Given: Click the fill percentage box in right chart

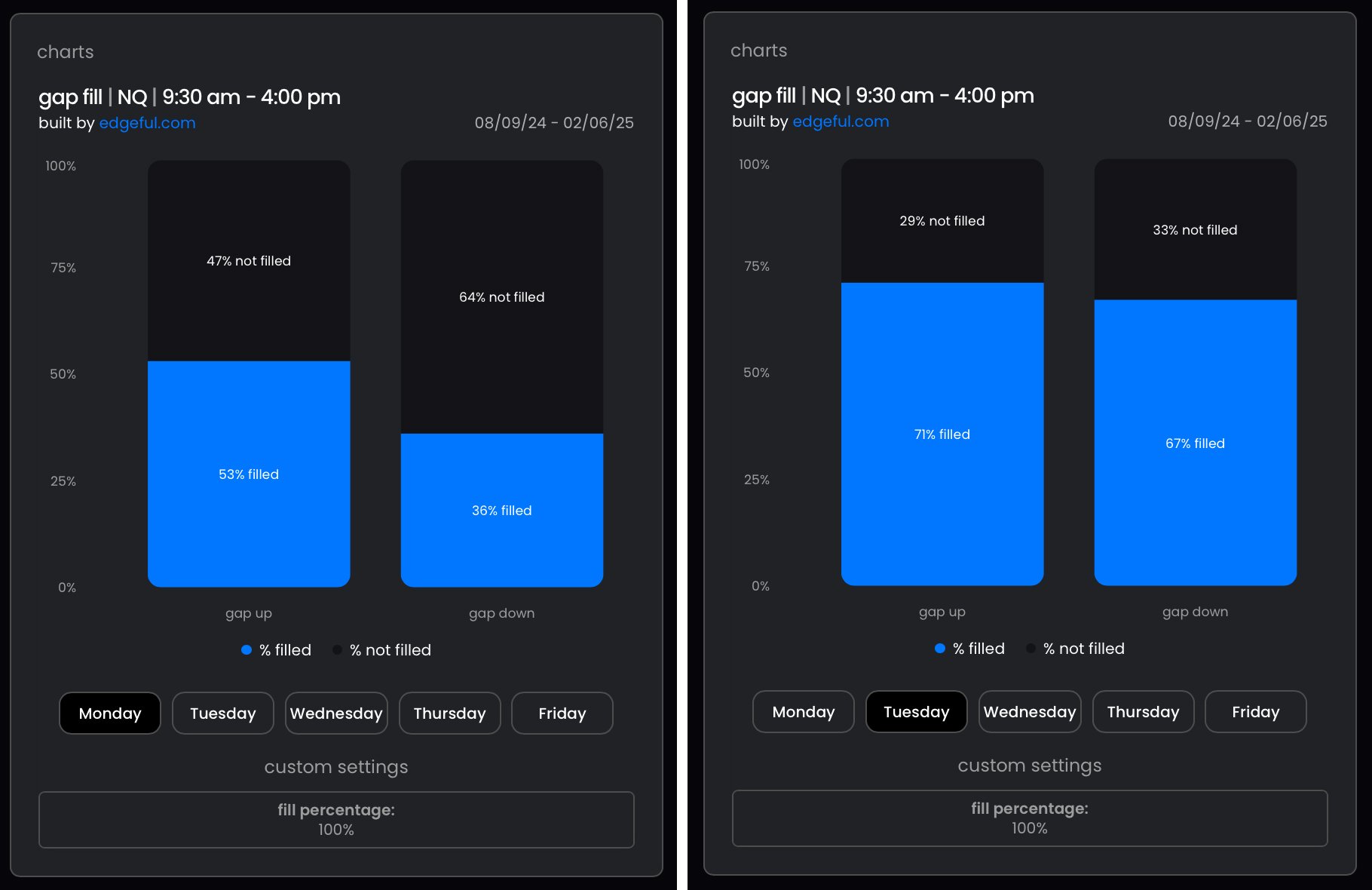Looking at the screenshot, I should click(1030, 818).
